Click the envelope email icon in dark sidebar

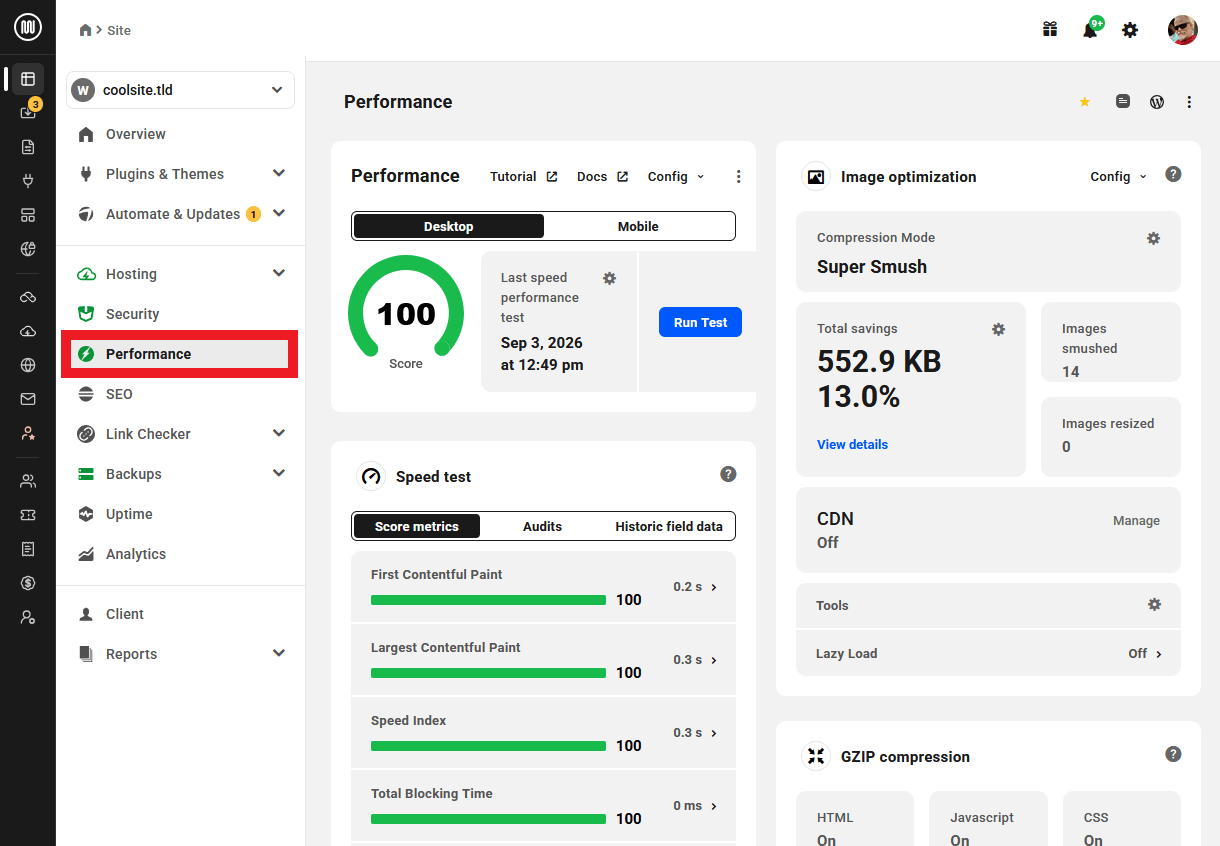pos(28,399)
